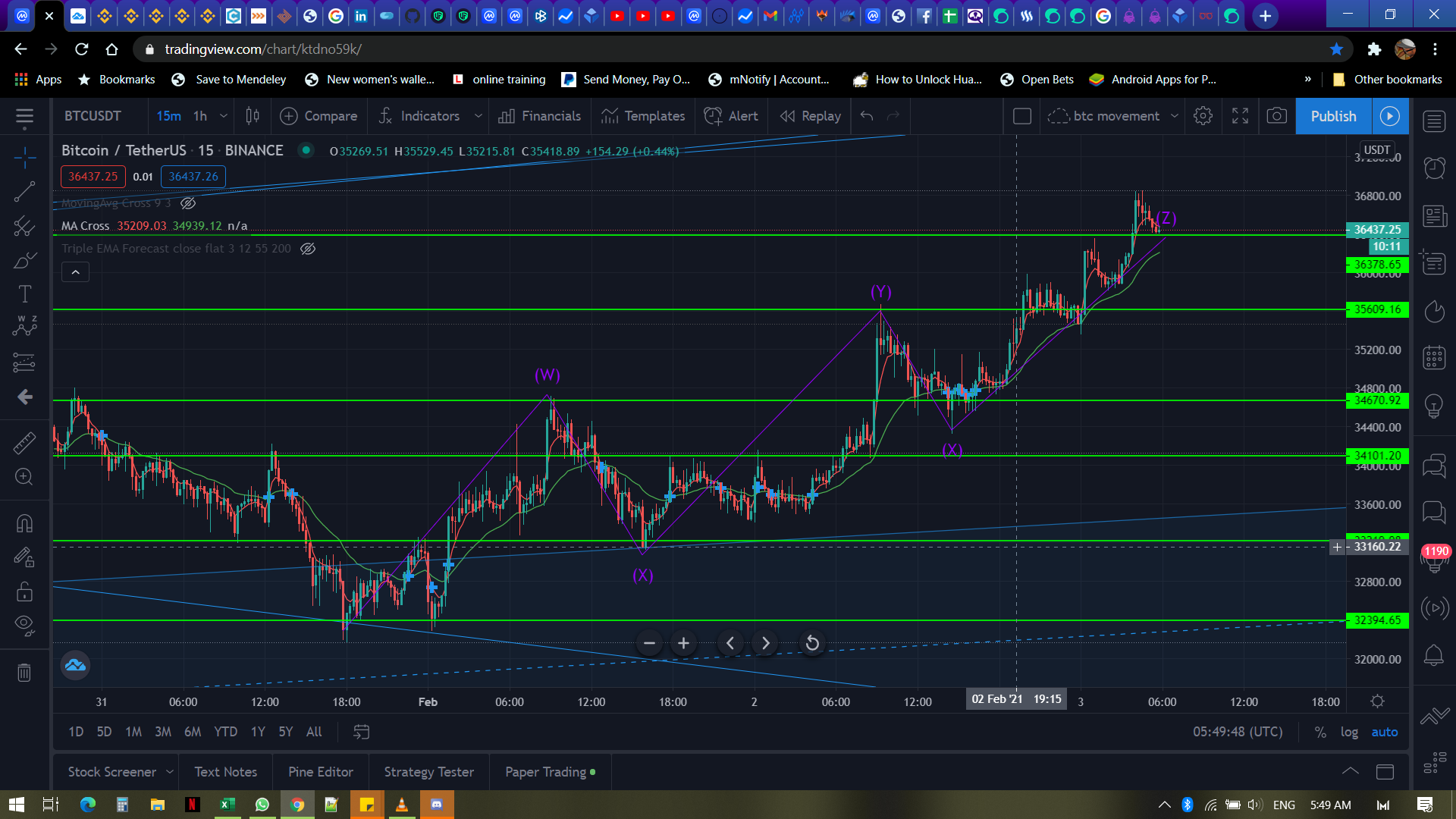Select the trend line drawing tool
The height and width of the screenshot is (819, 1456).
[24, 192]
